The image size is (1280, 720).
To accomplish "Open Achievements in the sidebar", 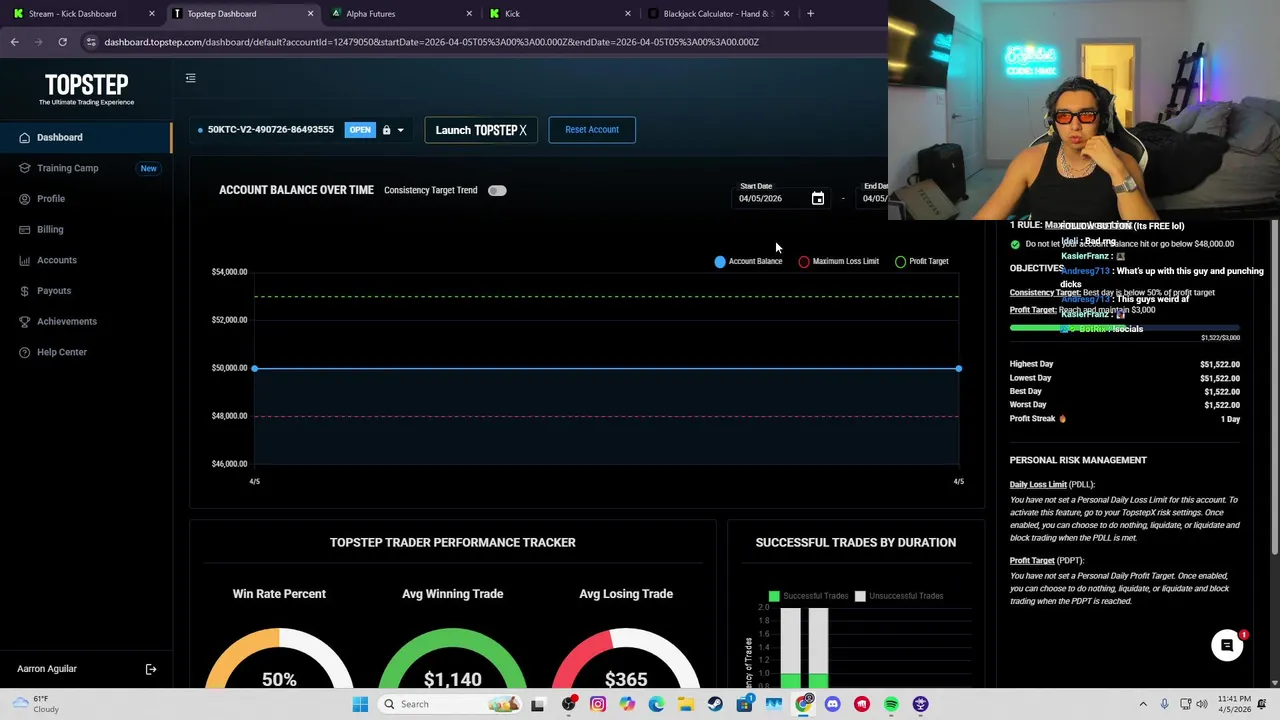I will (x=86, y=321).
